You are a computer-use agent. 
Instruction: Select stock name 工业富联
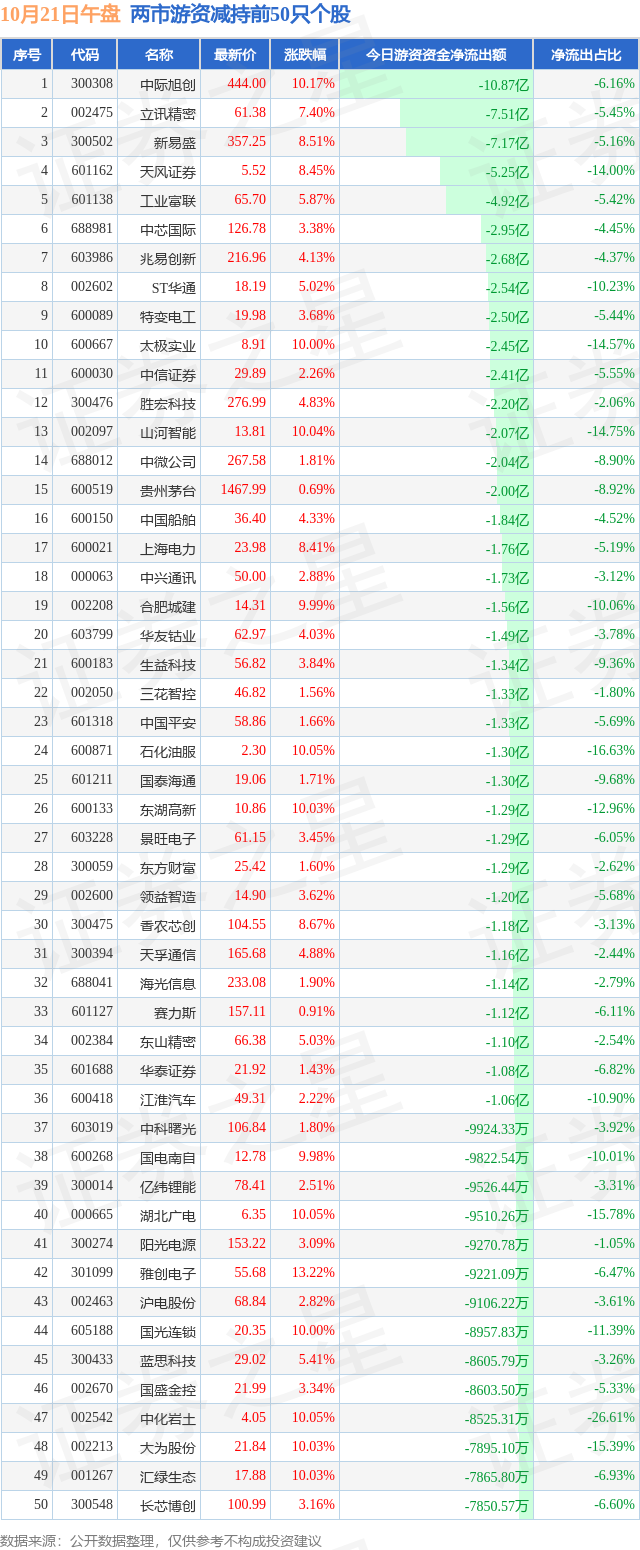[168, 200]
